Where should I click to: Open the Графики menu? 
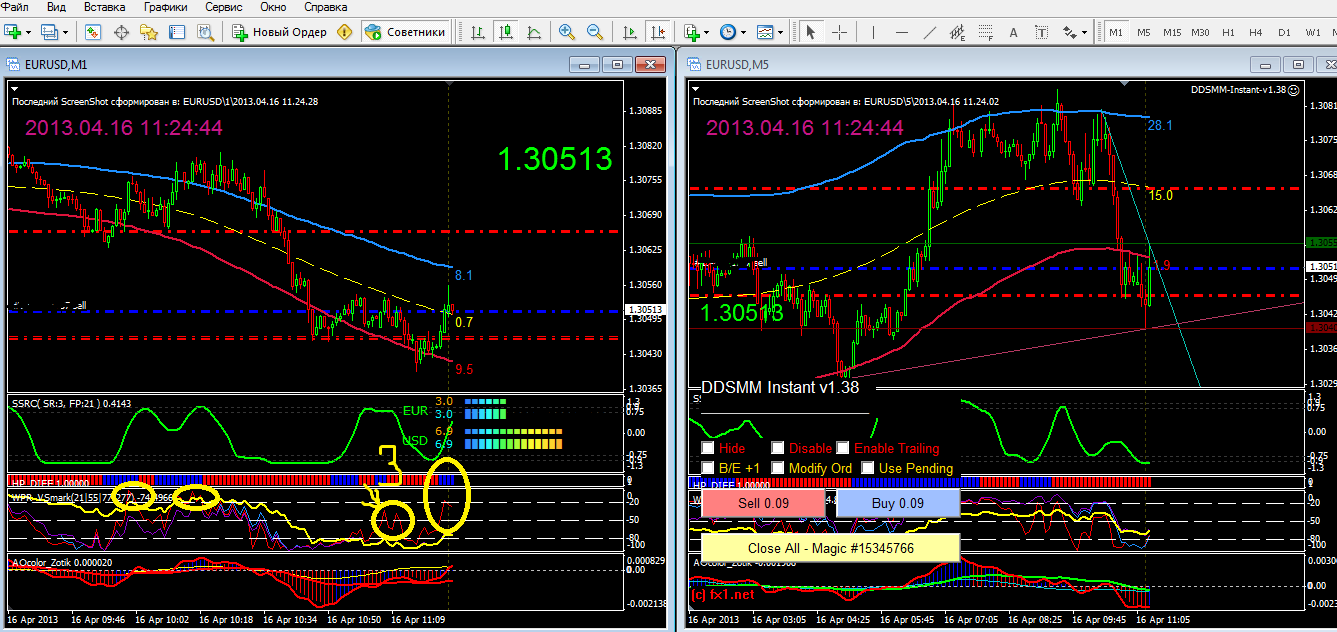tap(164, 7)
